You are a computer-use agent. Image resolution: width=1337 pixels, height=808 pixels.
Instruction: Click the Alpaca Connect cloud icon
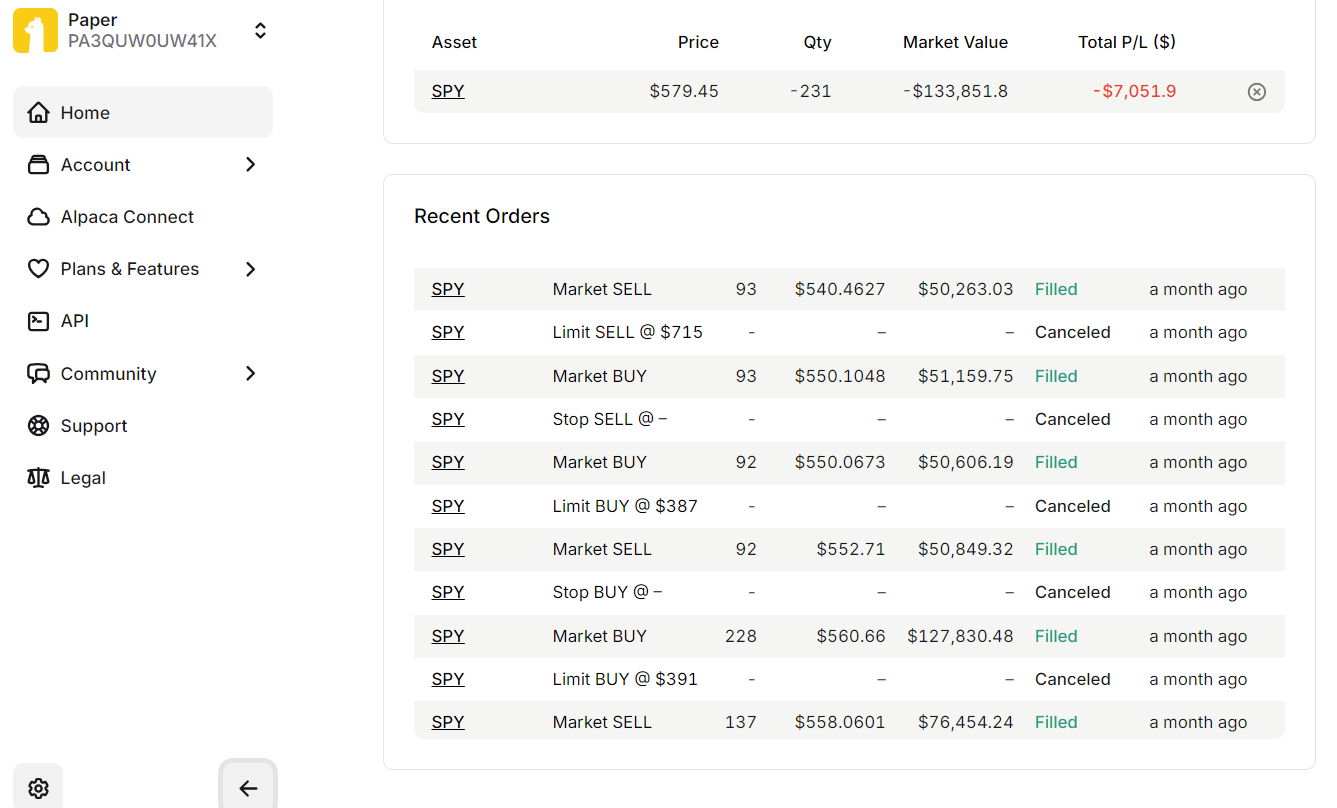click(x=38, y=217)
